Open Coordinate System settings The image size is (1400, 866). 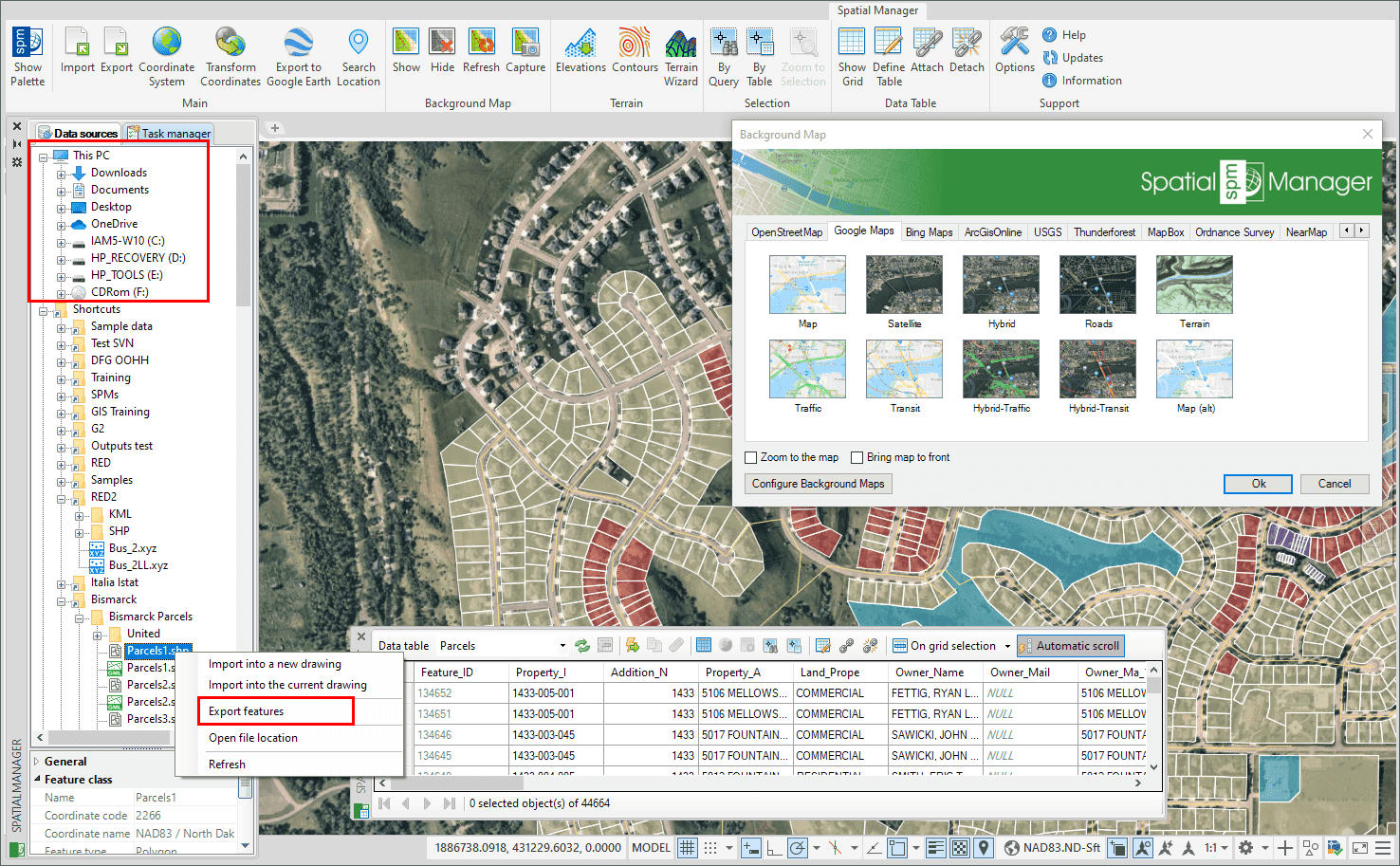pyautogui.click(x=167, y=57)
